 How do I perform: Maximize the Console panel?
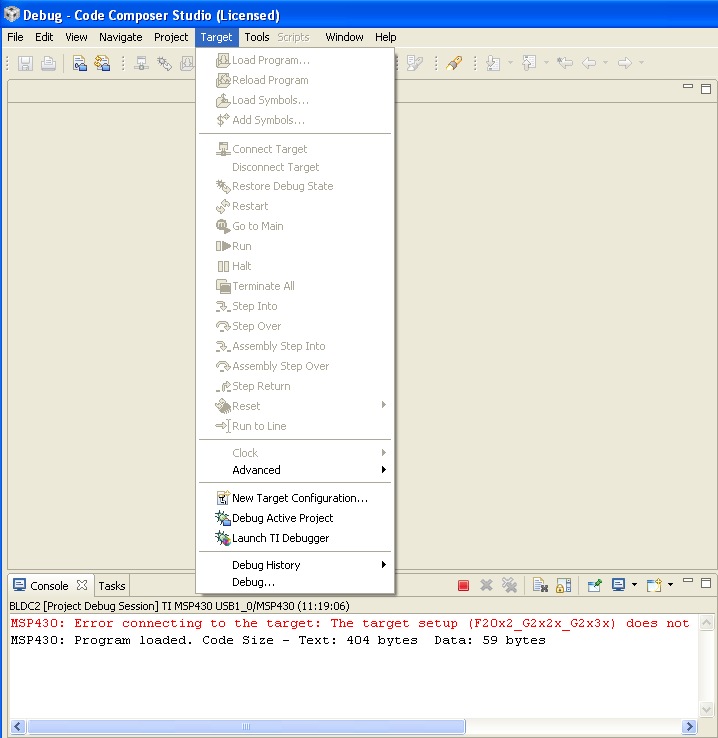(706, 583)
